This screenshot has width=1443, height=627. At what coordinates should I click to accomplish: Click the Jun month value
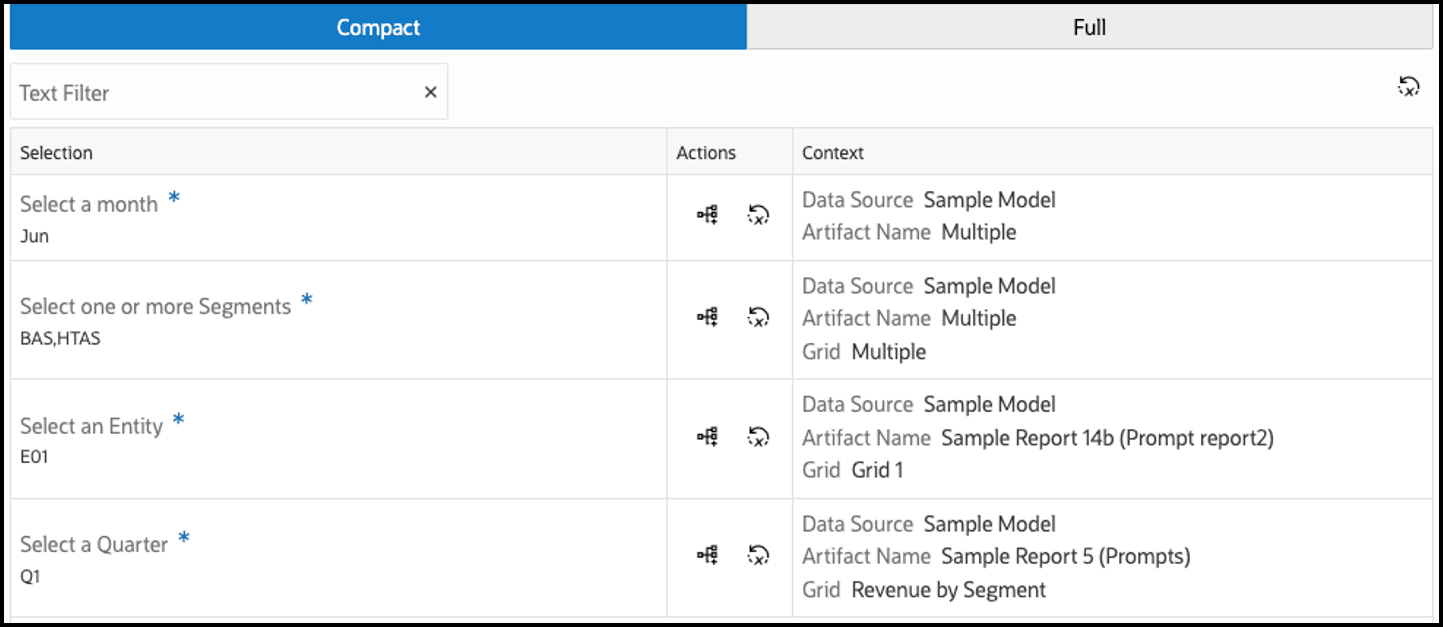click(34, 237)
